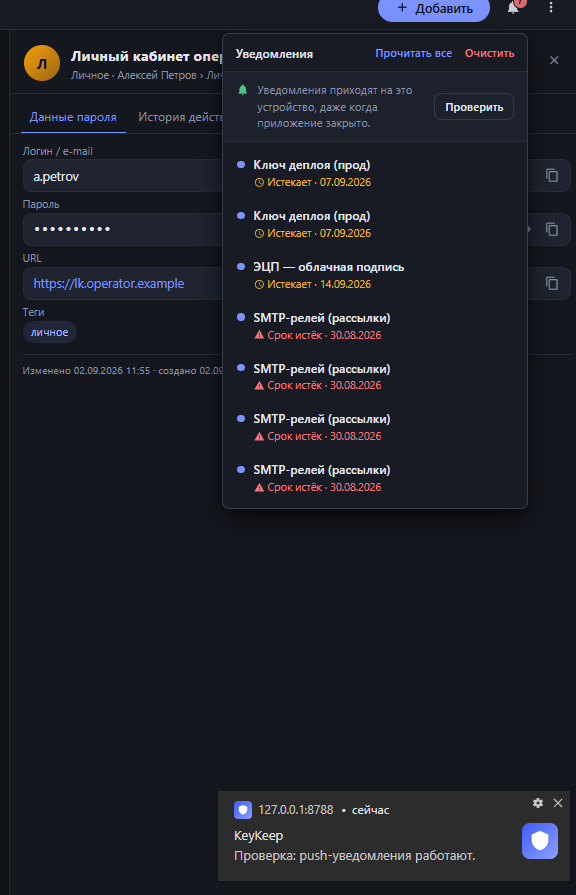
Task: Select the личное tag chip
Action: click(x=50, y=332)
